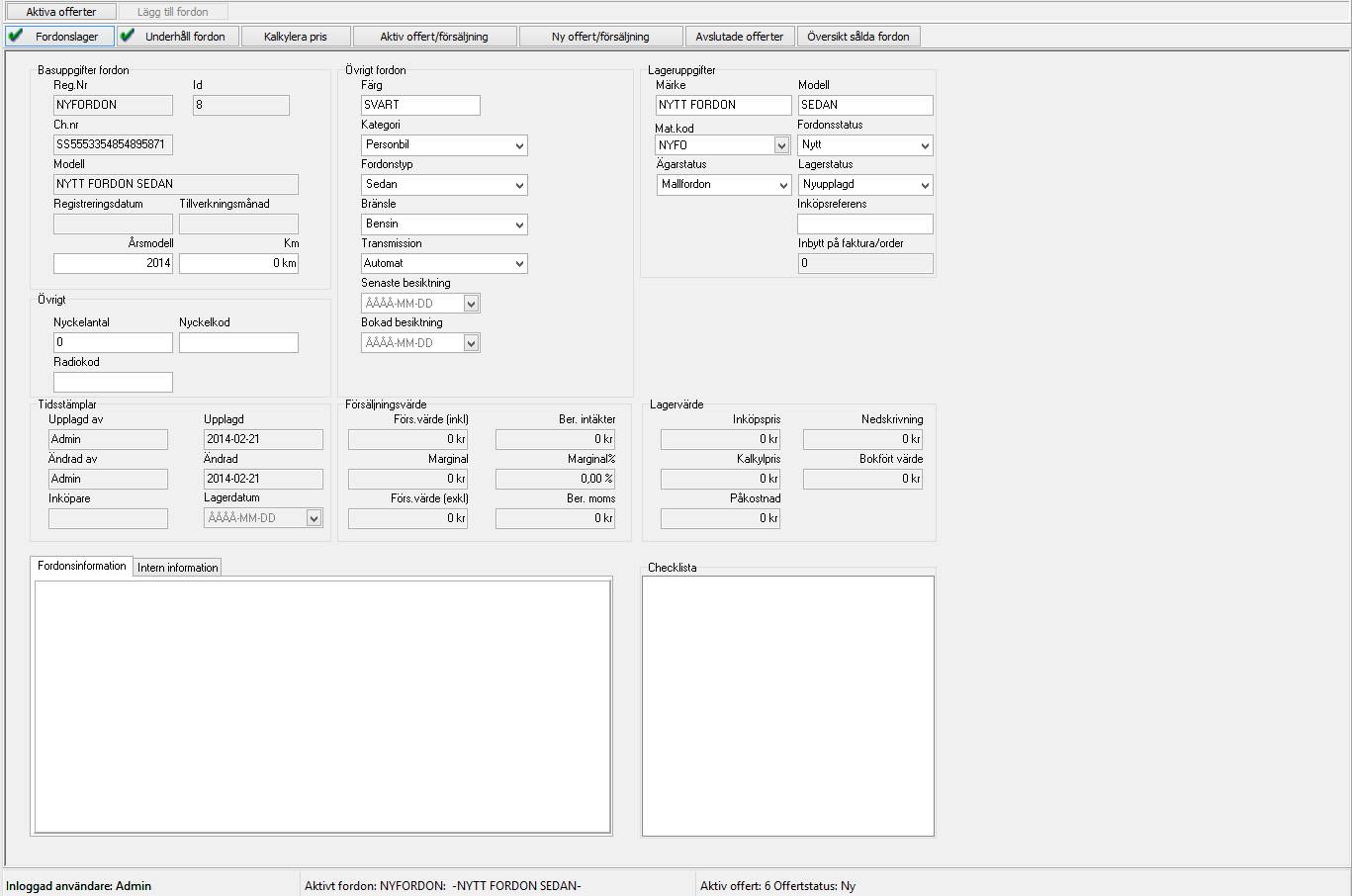Click the Id field showing 8

click(x=240, y=105)
